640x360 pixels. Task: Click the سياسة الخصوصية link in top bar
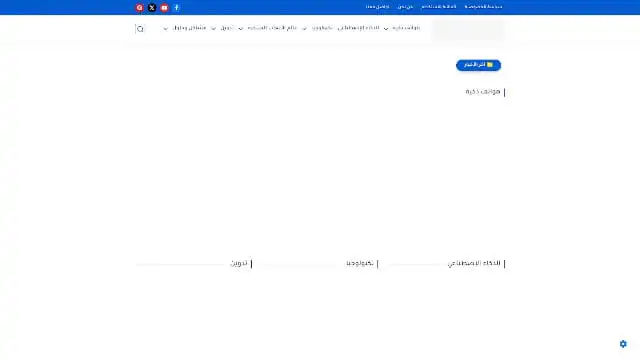[x=483, y=7]
